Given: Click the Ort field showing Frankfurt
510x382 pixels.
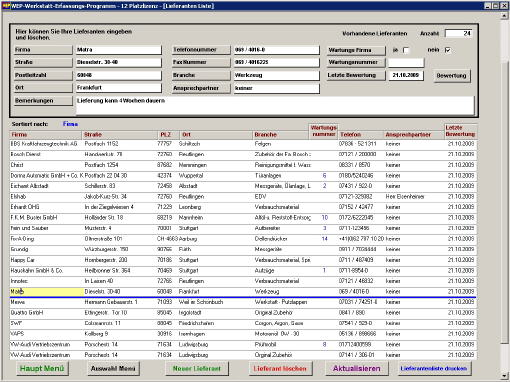Looking at the screenshot, I should [119, 88].
